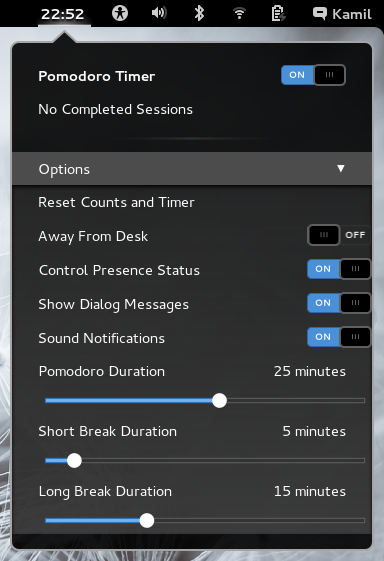Click the Long Break Duration slider knob
Image resolution: width=384 pixels, height=561 pixels.
147,520
